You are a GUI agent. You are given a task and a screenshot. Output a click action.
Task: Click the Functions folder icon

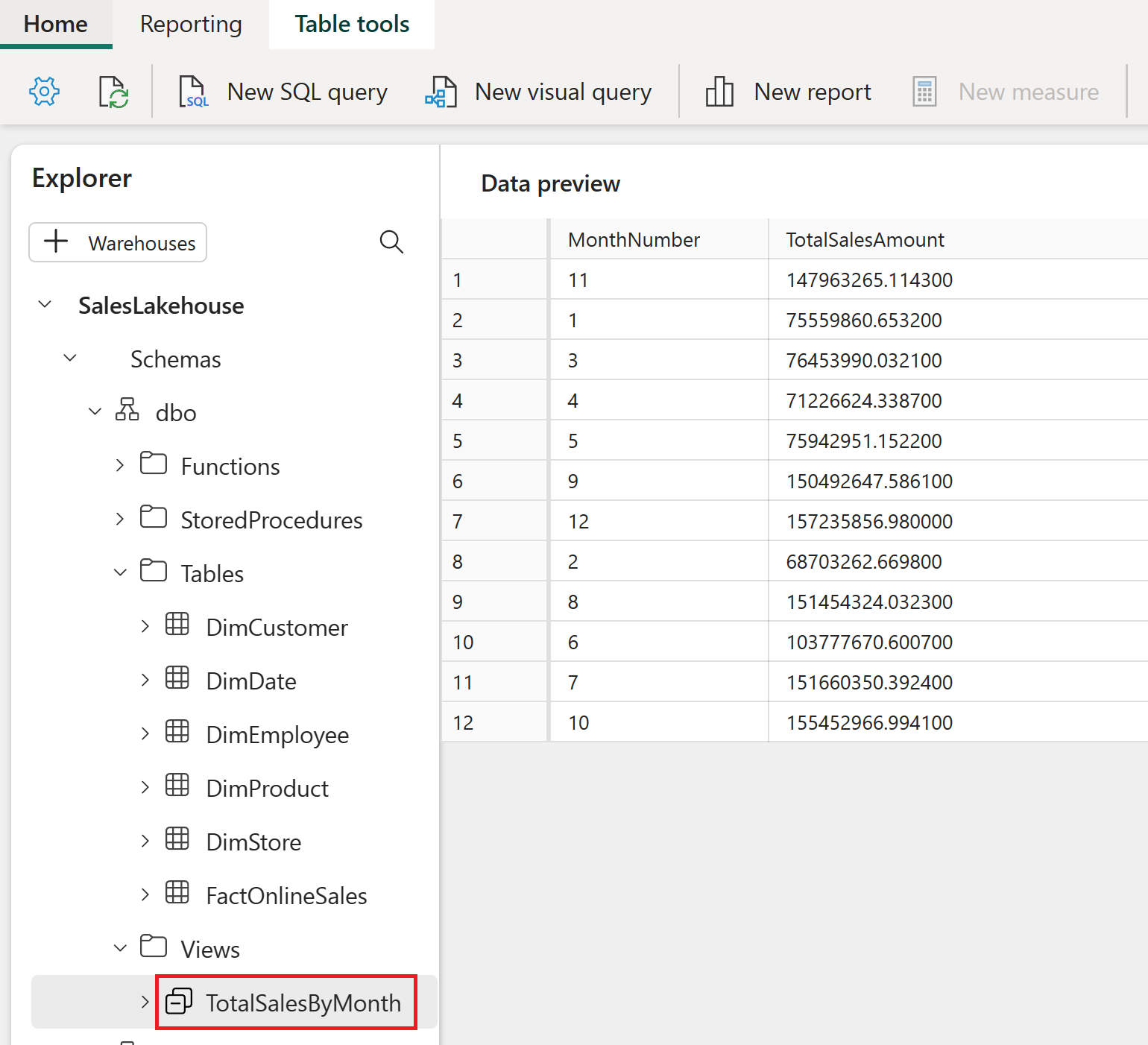(154, 463)
